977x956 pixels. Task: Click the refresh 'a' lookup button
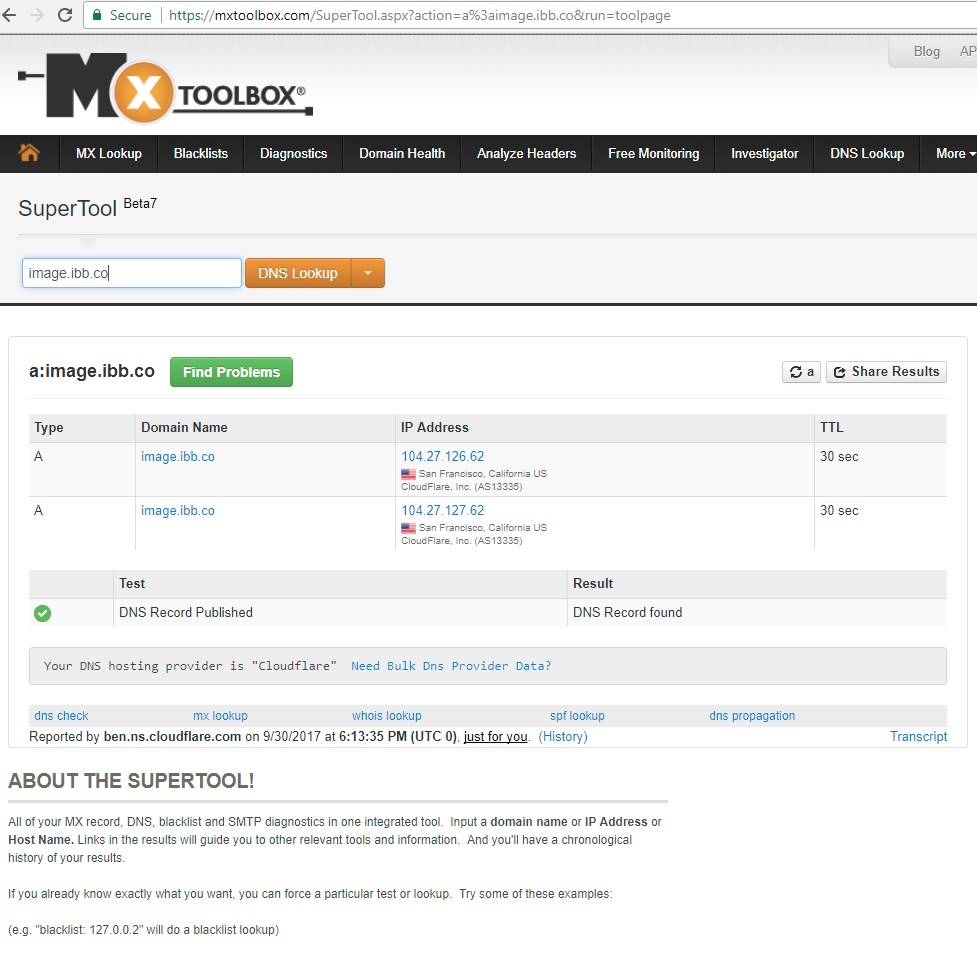[801, 372]
